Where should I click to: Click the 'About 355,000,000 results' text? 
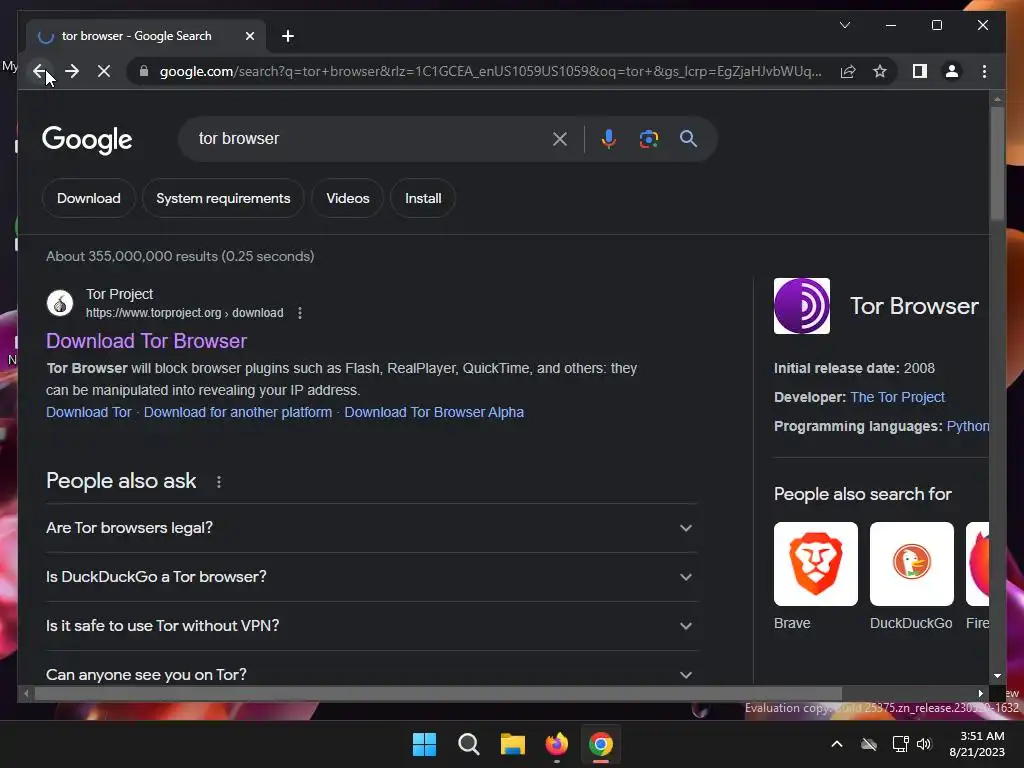(x=180, y=256)
